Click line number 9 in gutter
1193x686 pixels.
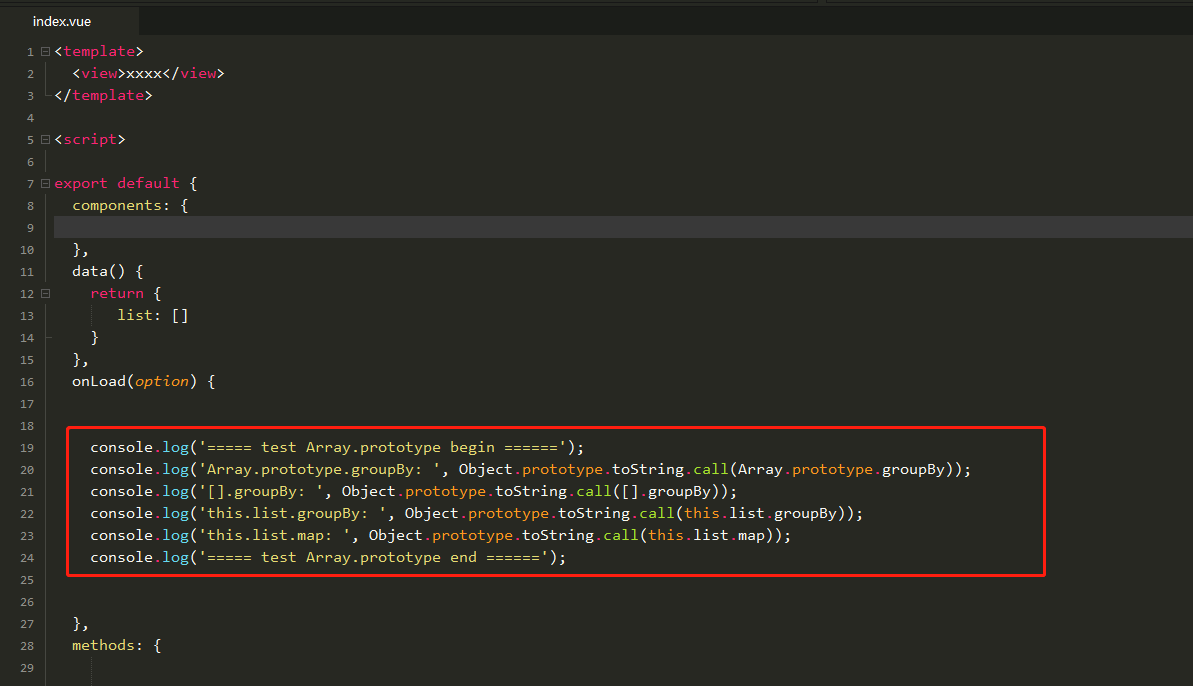[30, 227]
